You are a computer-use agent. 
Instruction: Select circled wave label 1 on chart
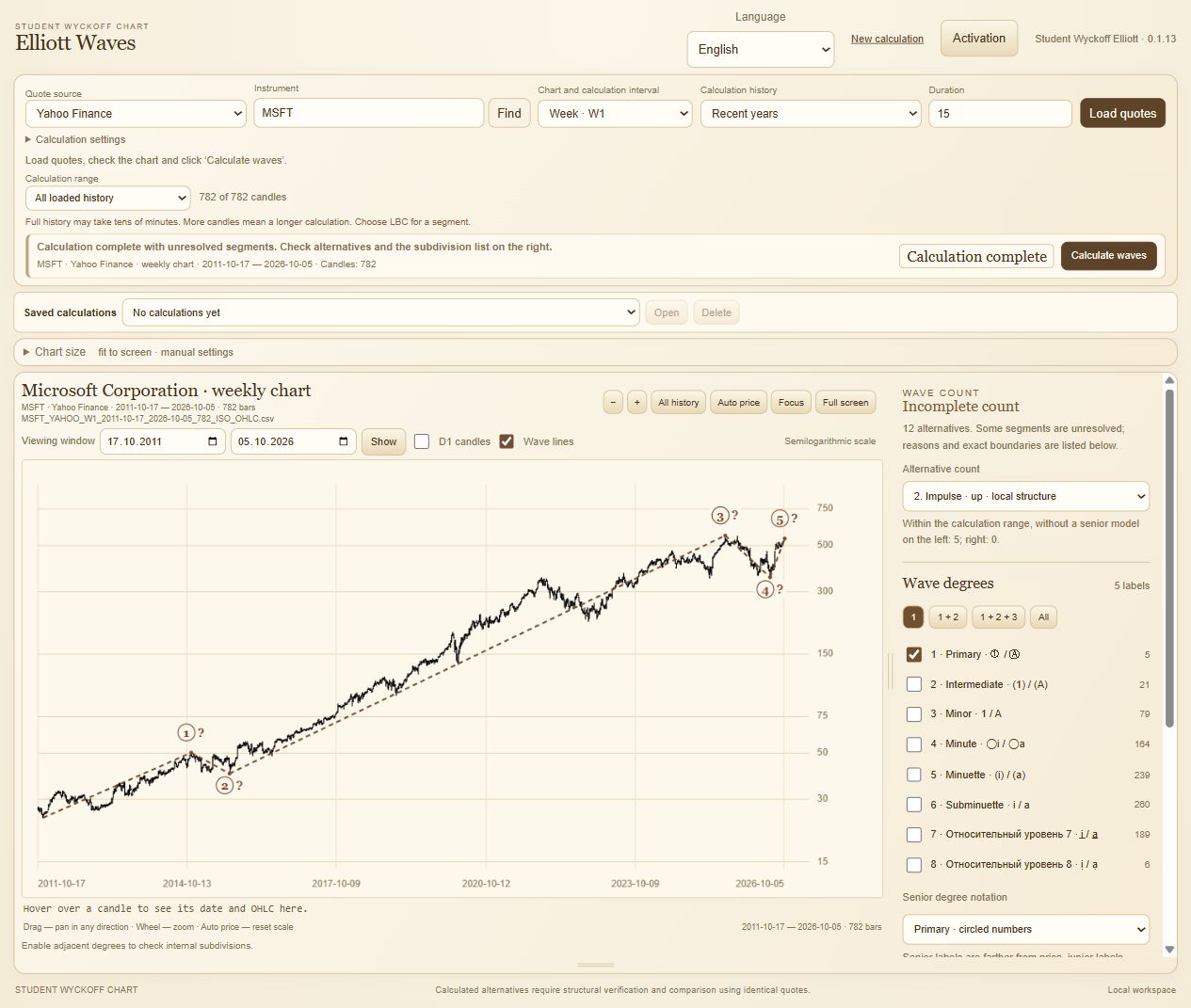186,732
